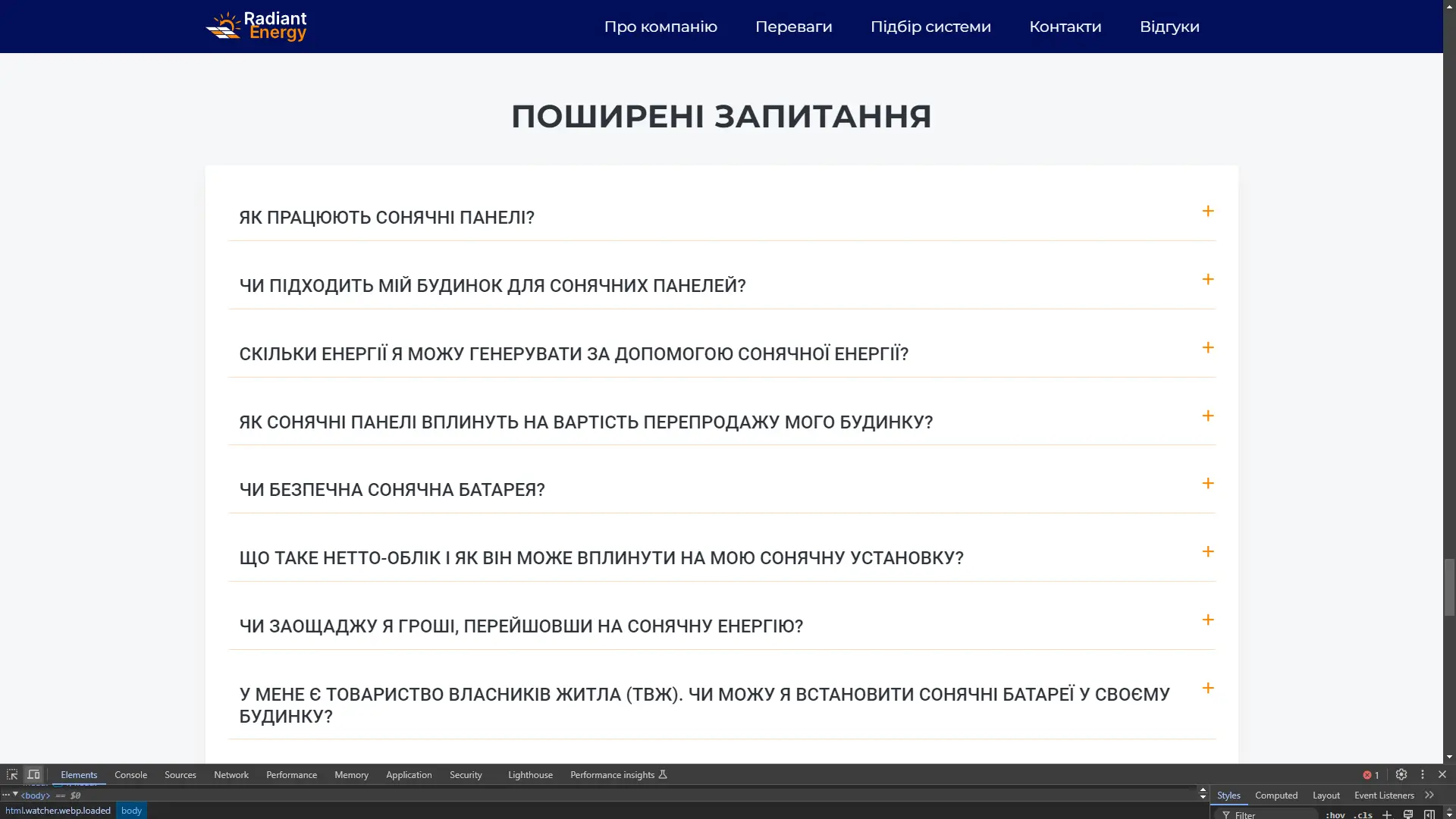Click the heading 'Поширені запитання'
The height and width of the screenshot is (819, 1456).
[721, 116]
